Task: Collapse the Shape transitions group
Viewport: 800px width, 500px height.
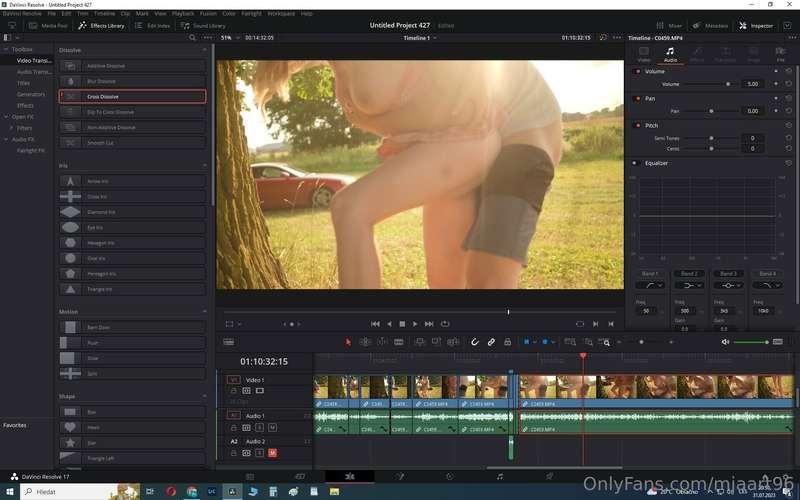Action: [205, 396]
